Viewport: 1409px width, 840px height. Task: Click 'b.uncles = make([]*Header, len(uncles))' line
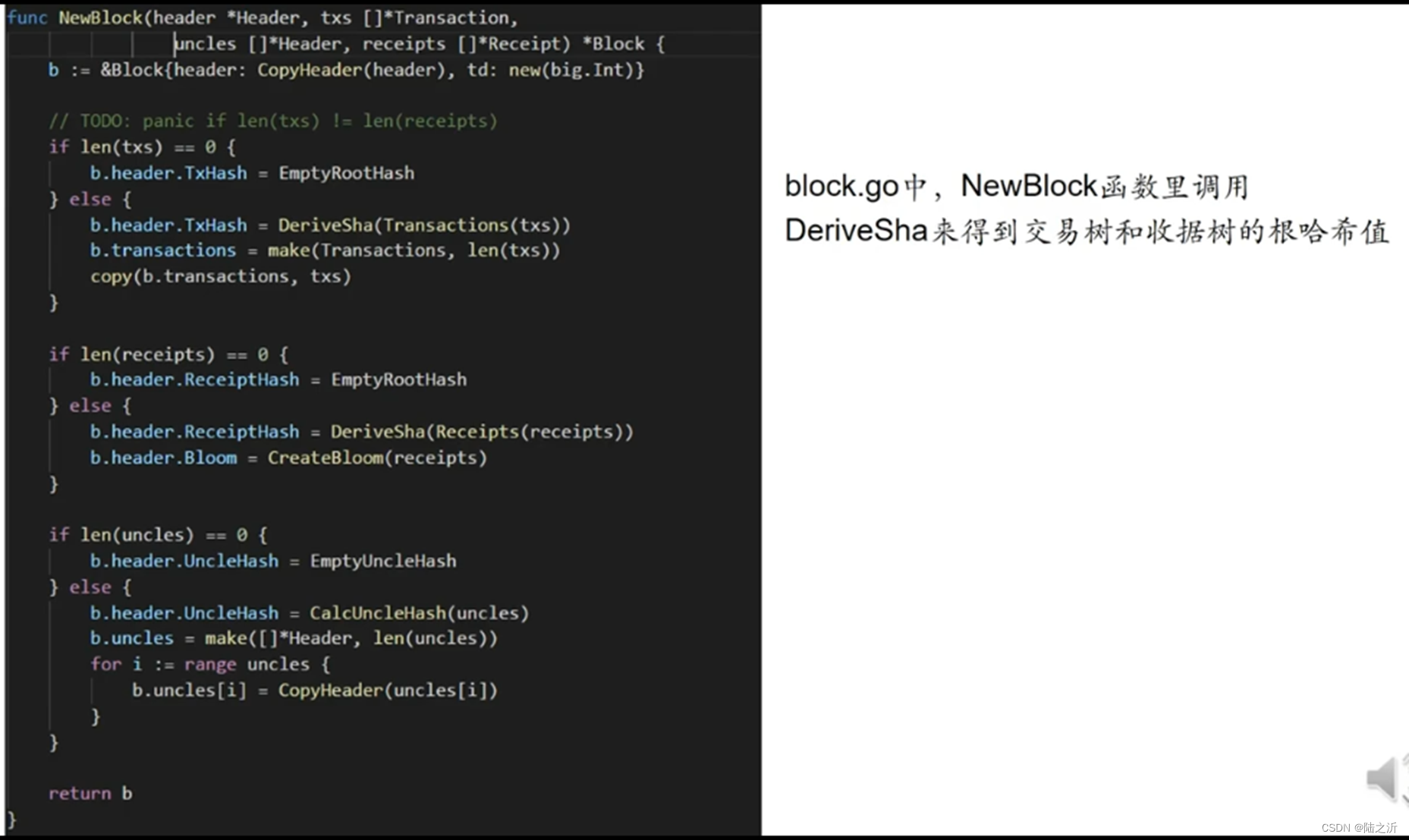294,638
